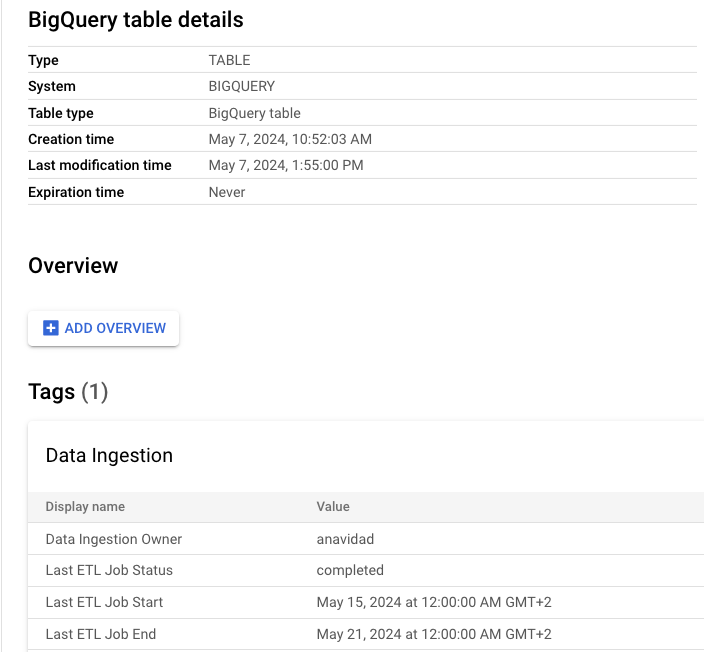Click the May 15, 2024 ETL start value
The width and height of the screenshot is (704, 652).
[434, 602]
